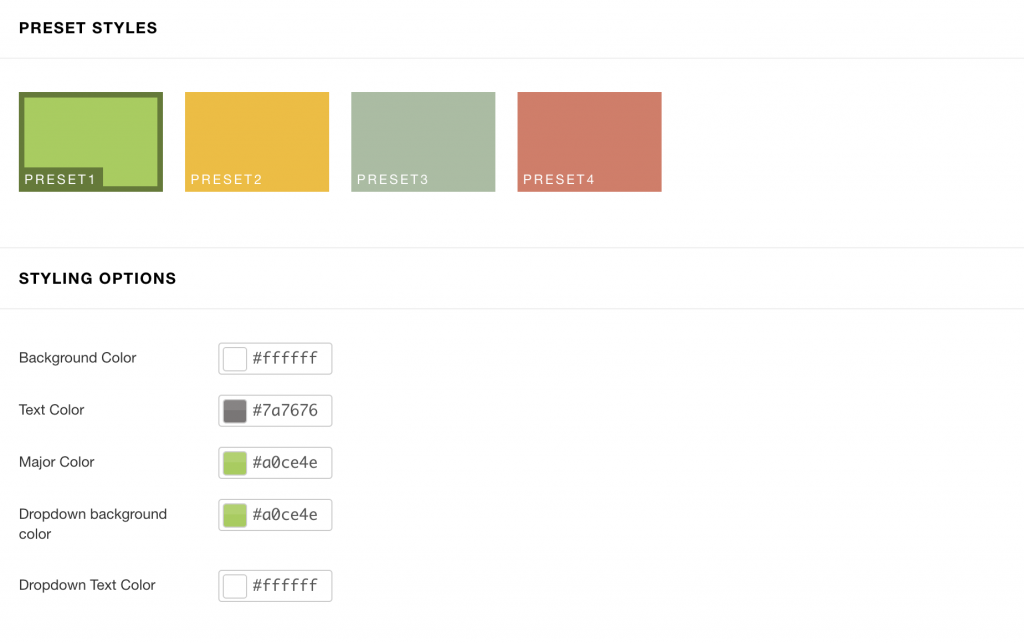Open the Dropdown Text Color swatch

click(x=234, y=585)
